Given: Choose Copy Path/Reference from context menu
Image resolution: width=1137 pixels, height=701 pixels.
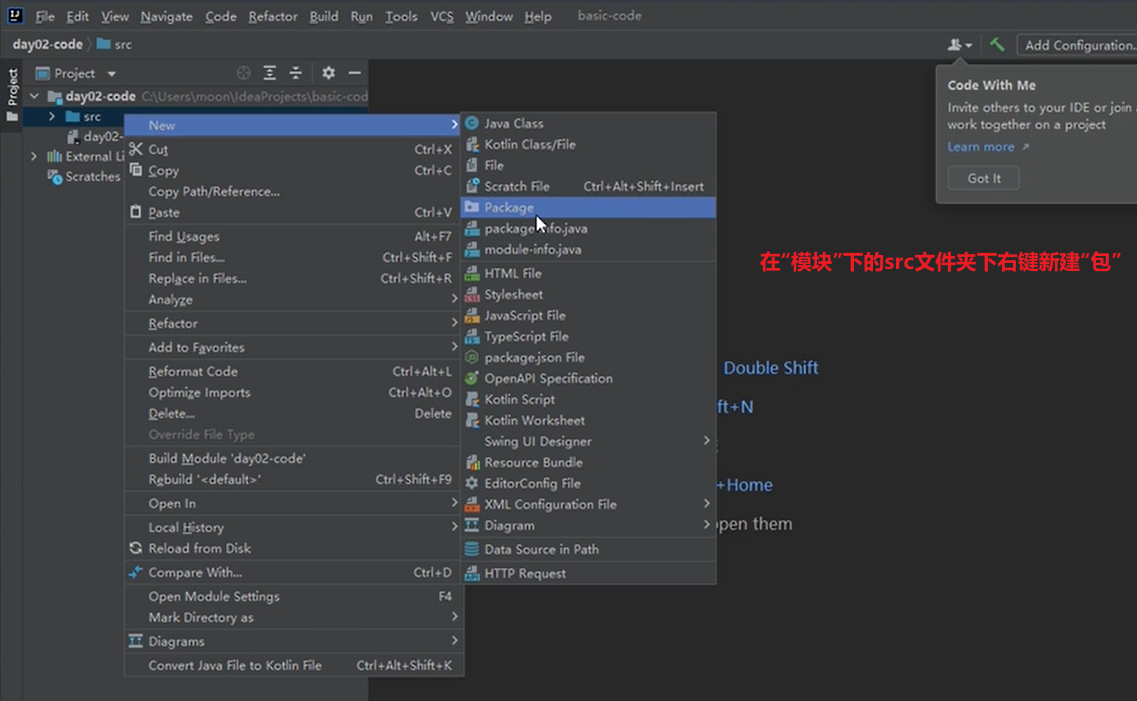Looking at the screenshot, I should tap(294, 191).
